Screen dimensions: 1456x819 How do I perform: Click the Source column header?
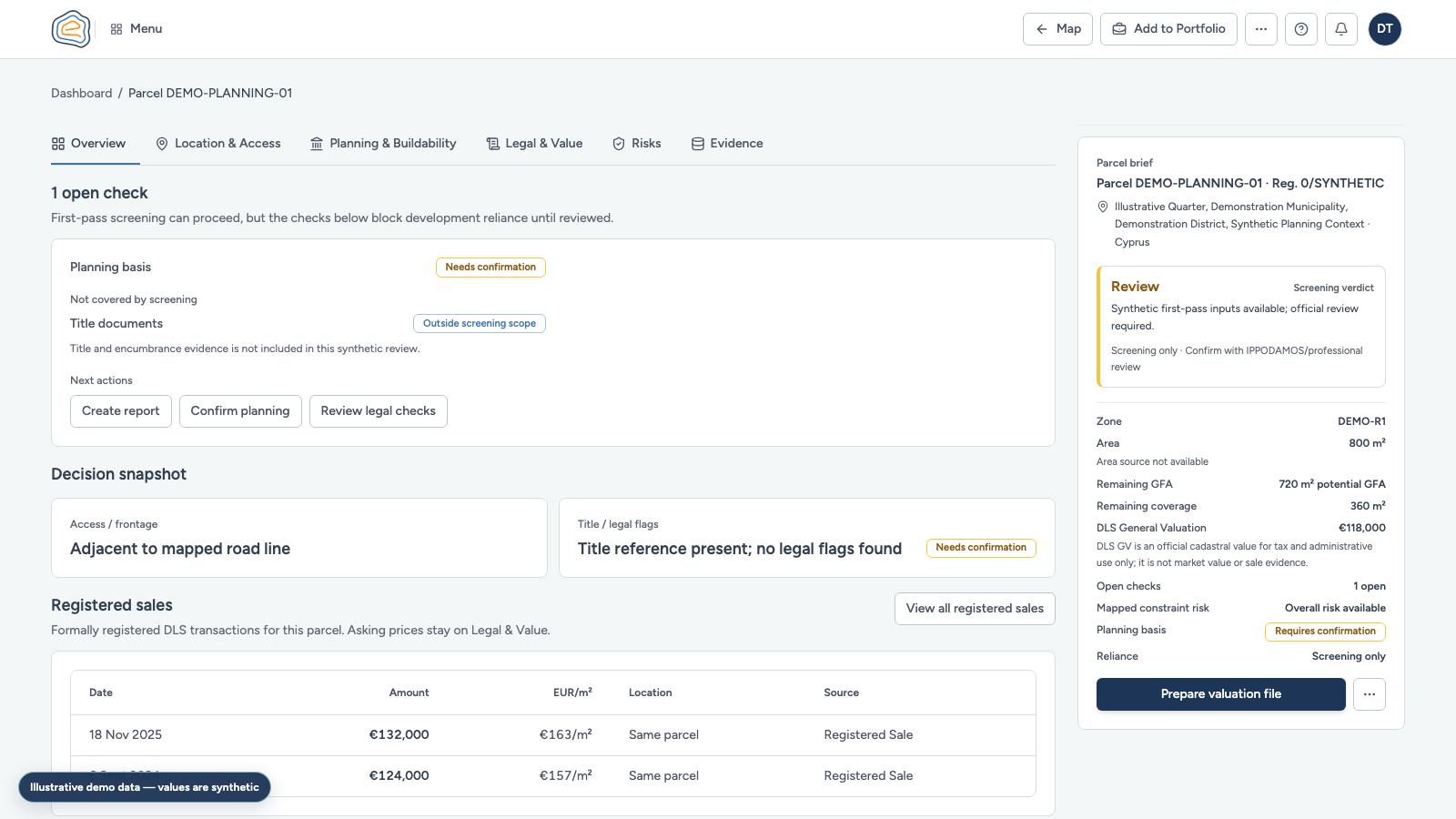coord(841,693)
